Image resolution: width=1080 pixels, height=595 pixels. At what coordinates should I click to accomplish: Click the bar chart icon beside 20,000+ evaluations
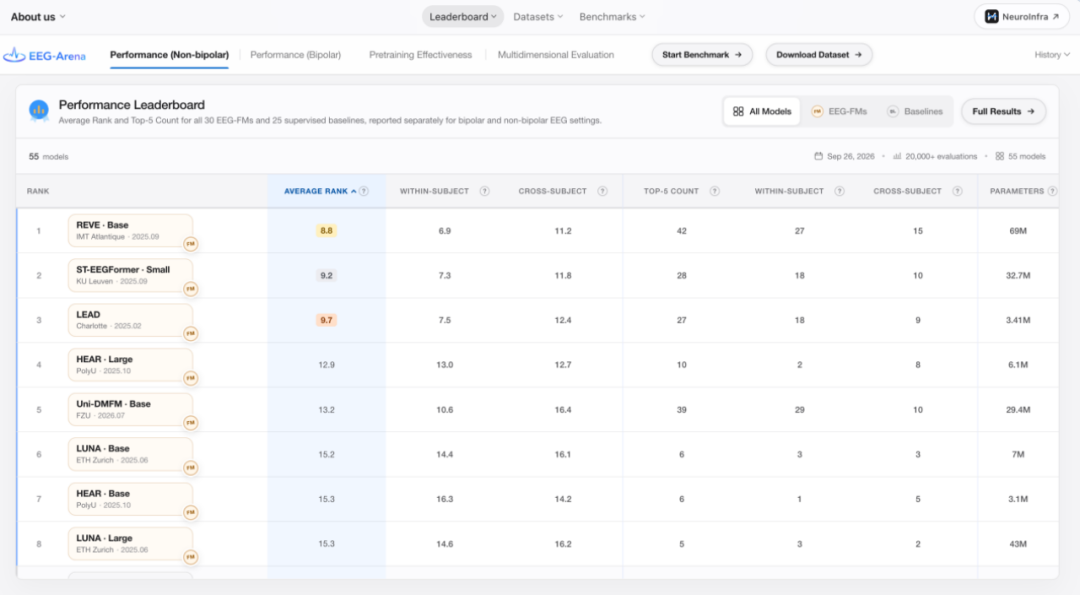pos(897,156)
